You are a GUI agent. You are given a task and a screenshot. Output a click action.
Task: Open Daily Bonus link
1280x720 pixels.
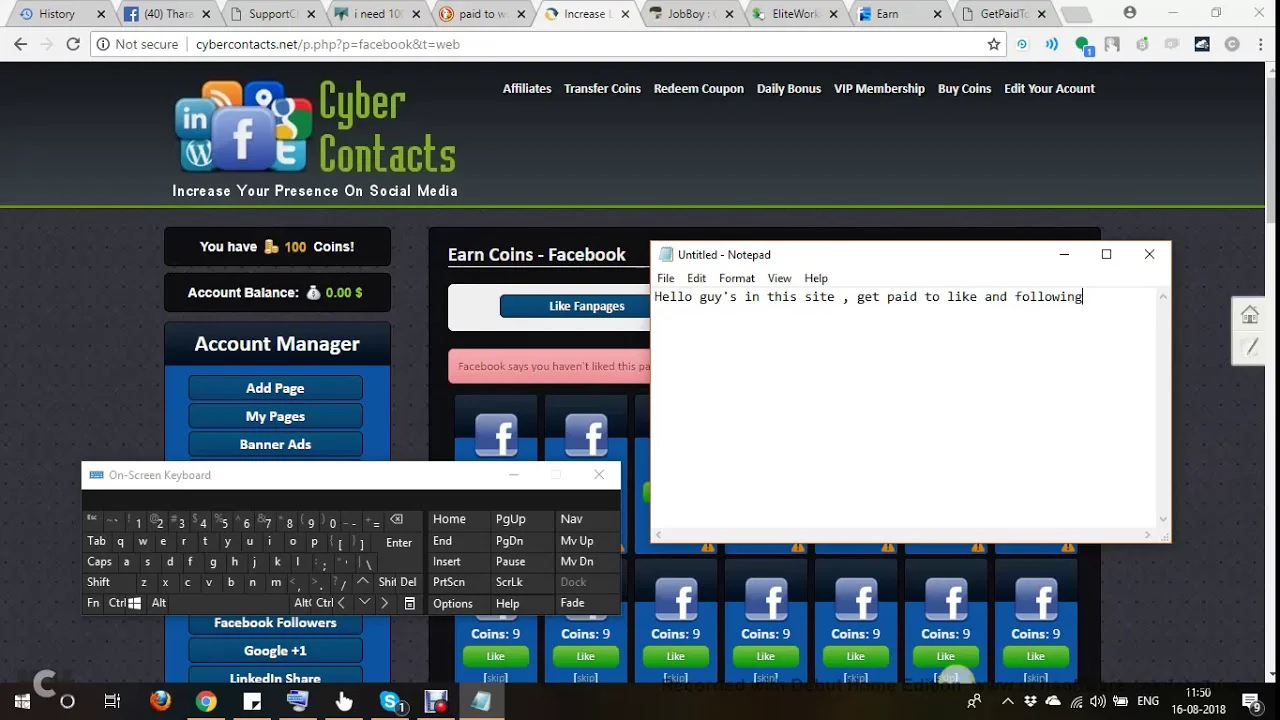pyautogui.click(x=789, y=88)
